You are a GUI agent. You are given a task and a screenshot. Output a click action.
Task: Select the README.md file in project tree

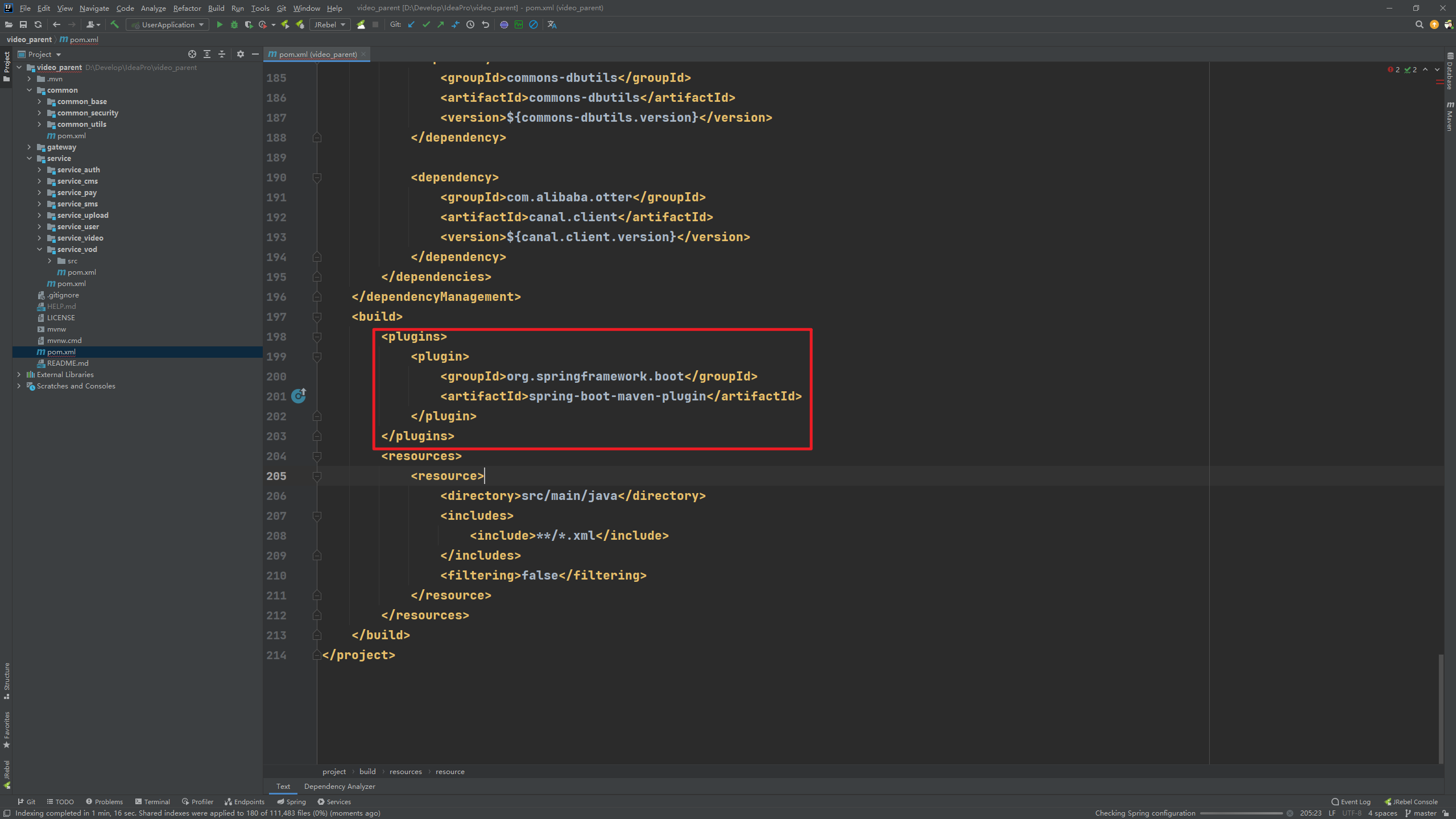coord(68,363)
